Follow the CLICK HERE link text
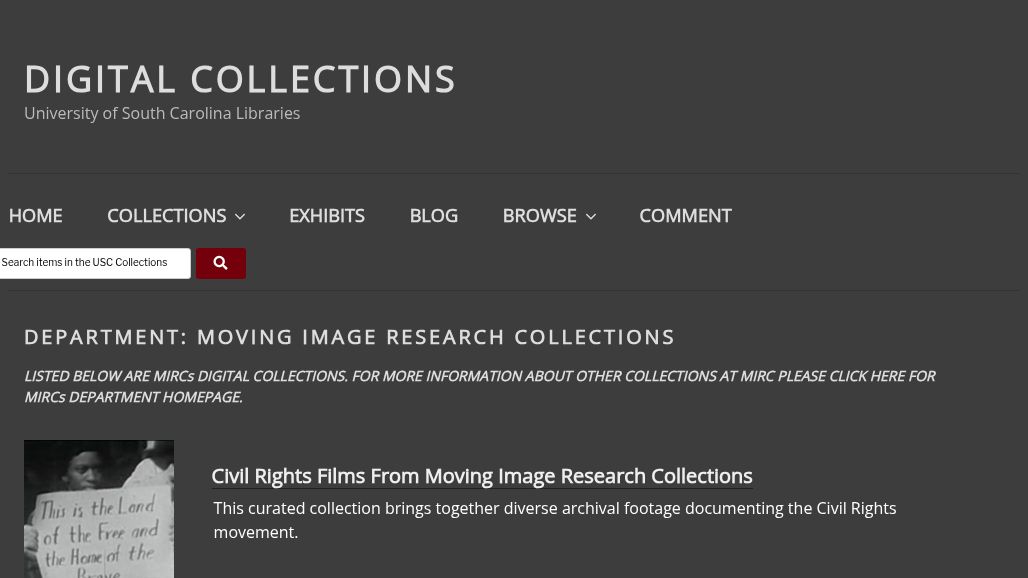 [x=866, y=377]
